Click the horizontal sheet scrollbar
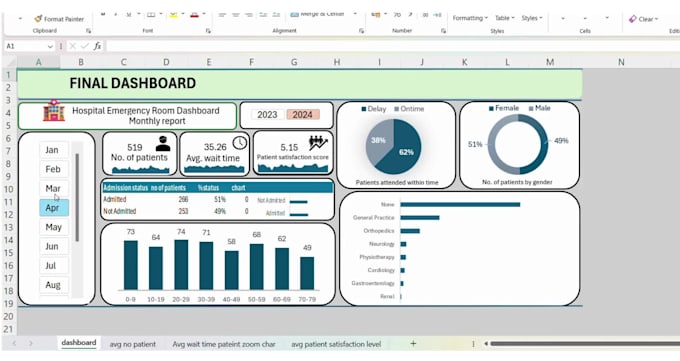Viewport: 680px width, 361px height. click(x=585, y=344)
